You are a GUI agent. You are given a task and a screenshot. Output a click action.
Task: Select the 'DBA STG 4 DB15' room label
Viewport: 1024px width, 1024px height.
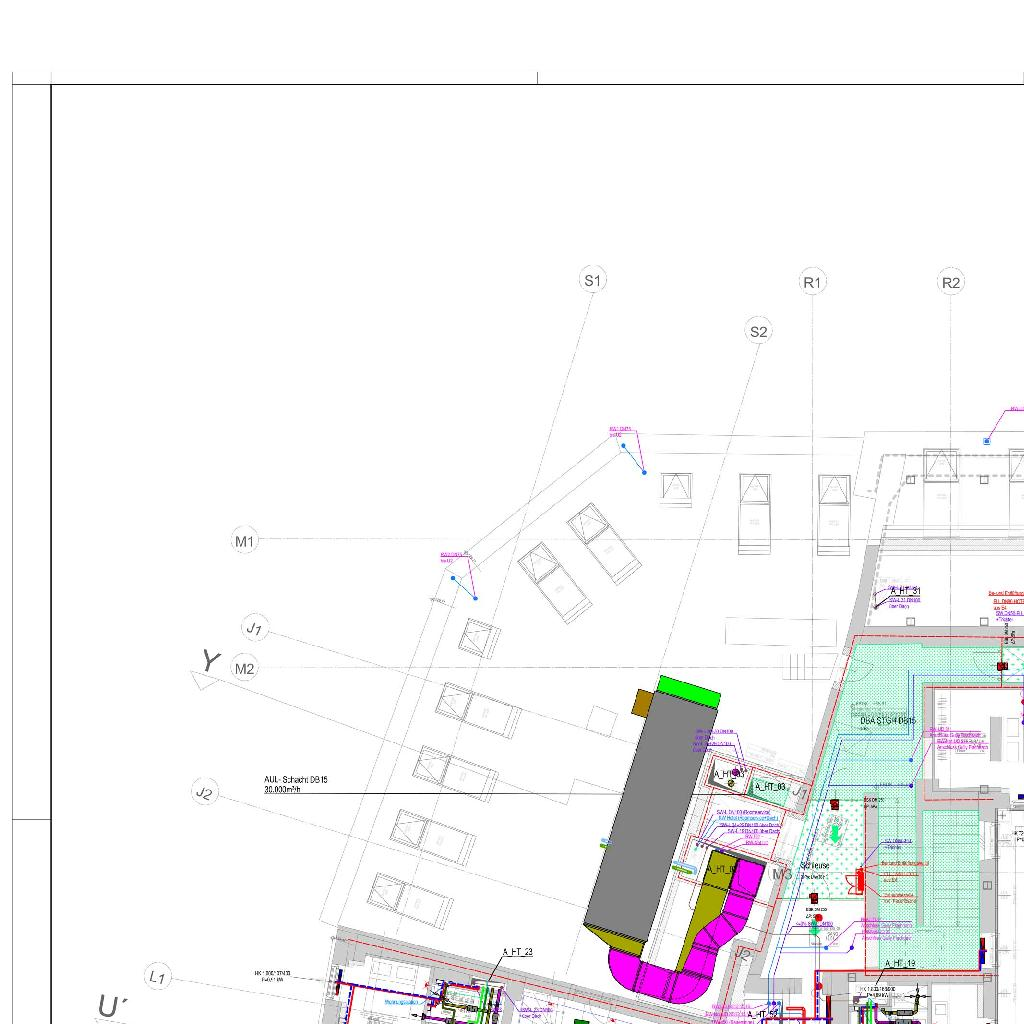coord(888,720)
